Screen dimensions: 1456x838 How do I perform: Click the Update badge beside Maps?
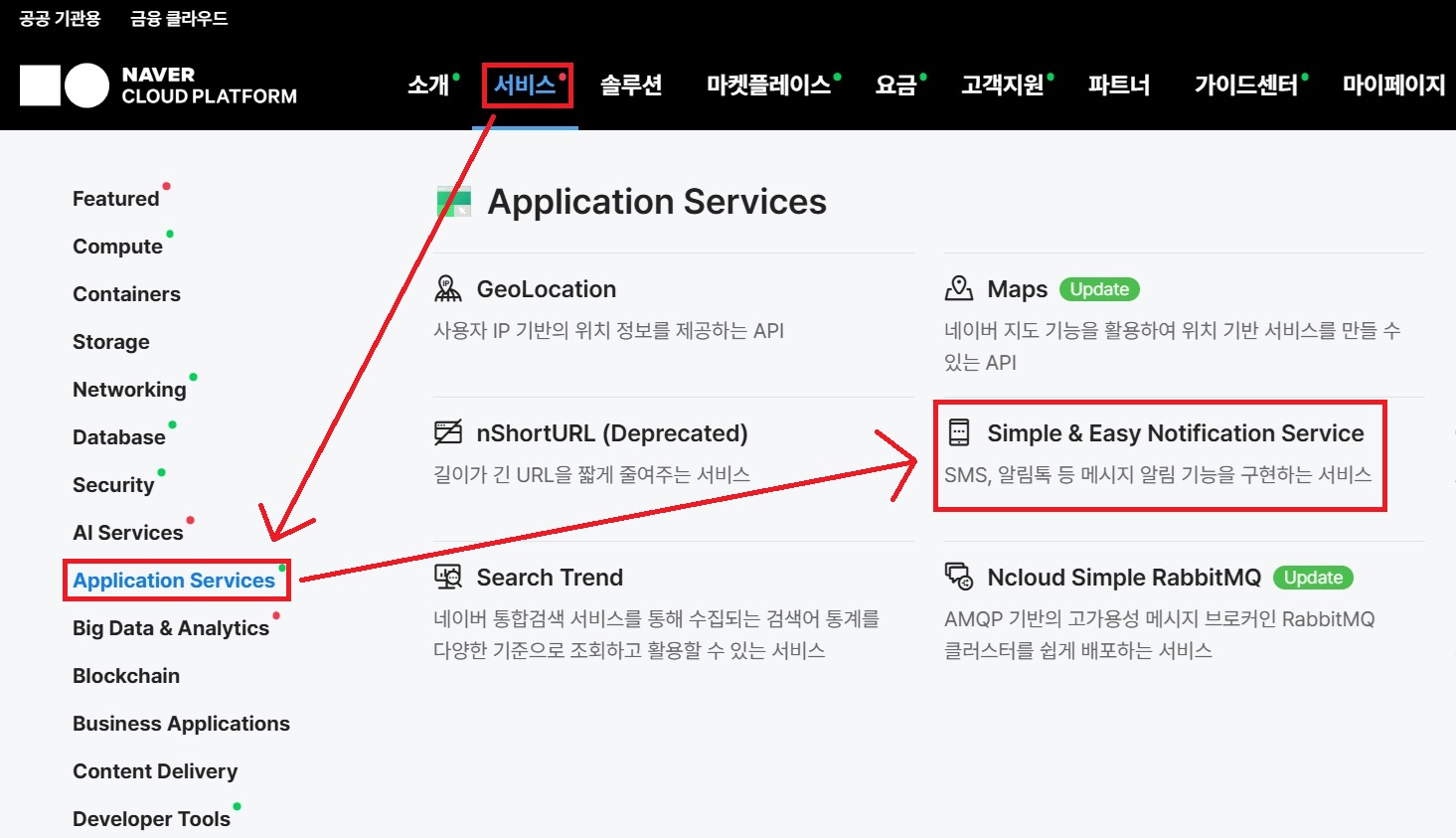1099,289
